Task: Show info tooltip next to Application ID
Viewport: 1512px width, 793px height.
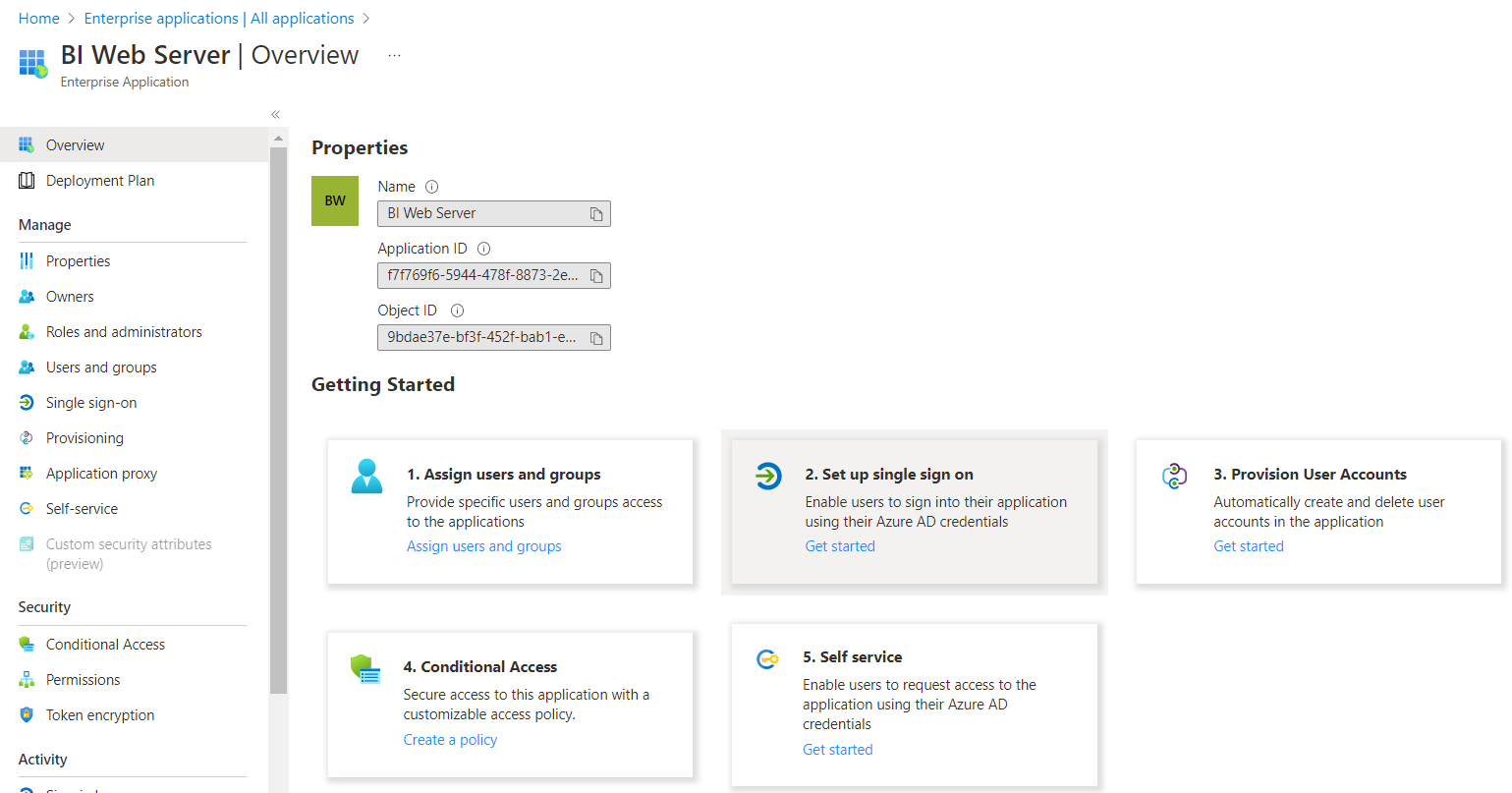Action: coord(483,249)
